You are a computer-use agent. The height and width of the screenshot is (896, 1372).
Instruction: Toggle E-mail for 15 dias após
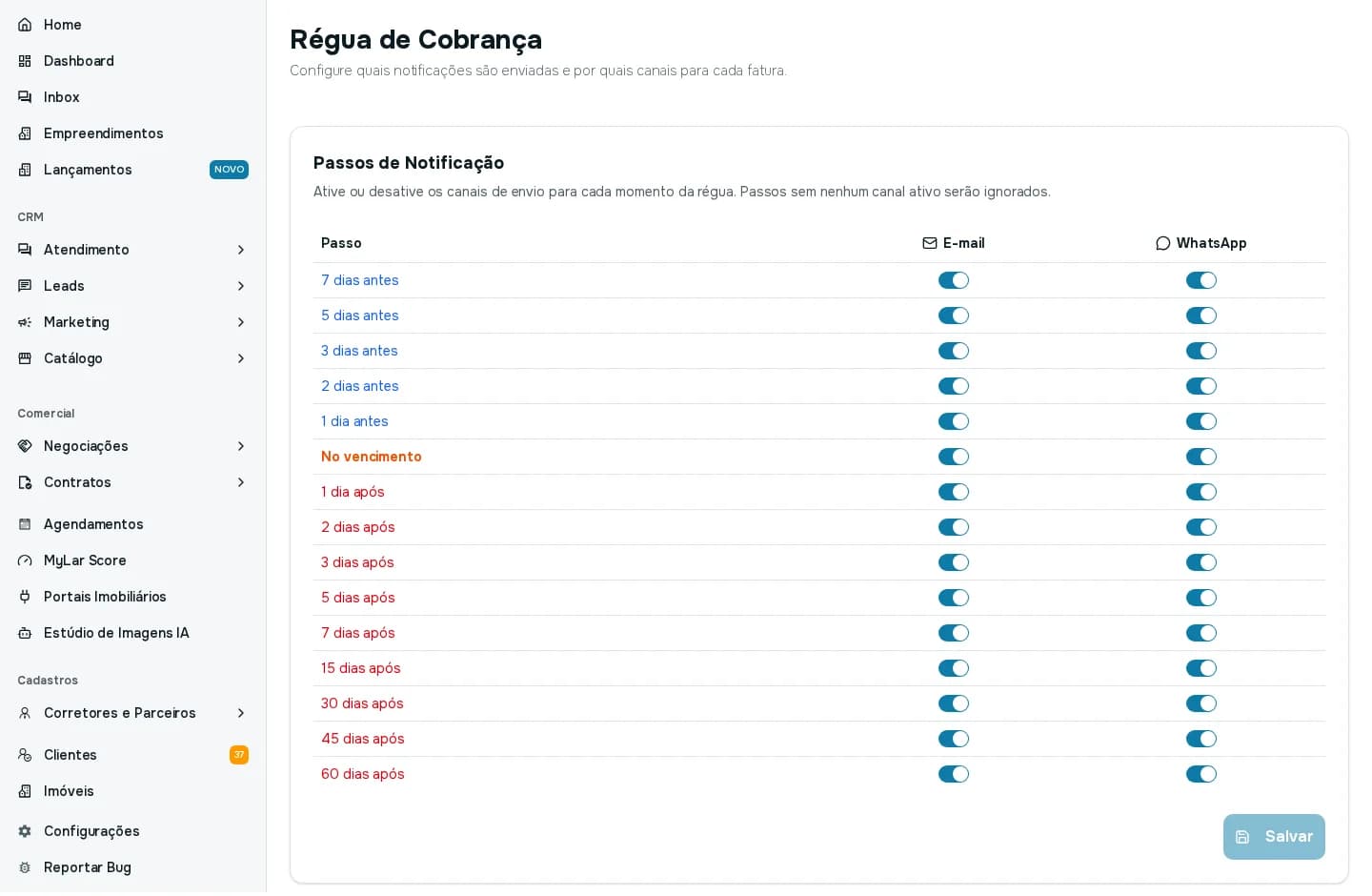tap(954, 668)
